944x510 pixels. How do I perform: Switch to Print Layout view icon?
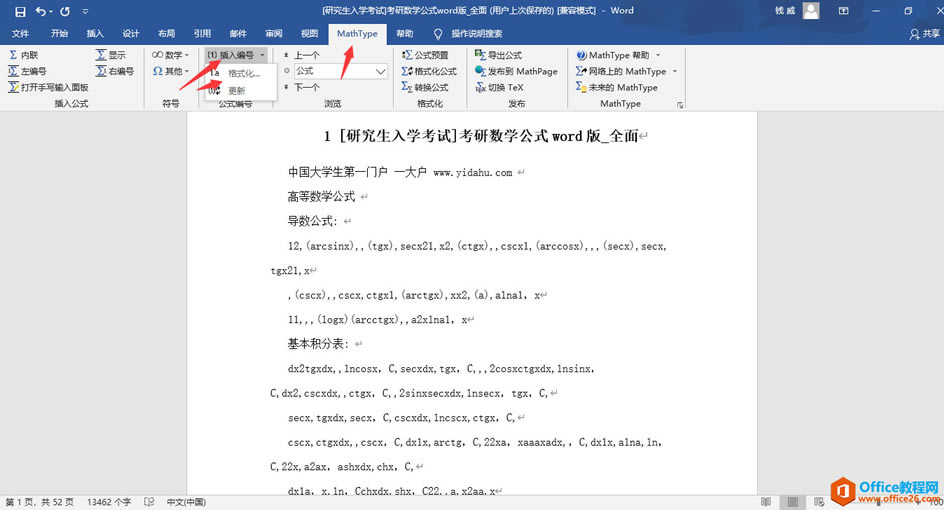(793, 502)
